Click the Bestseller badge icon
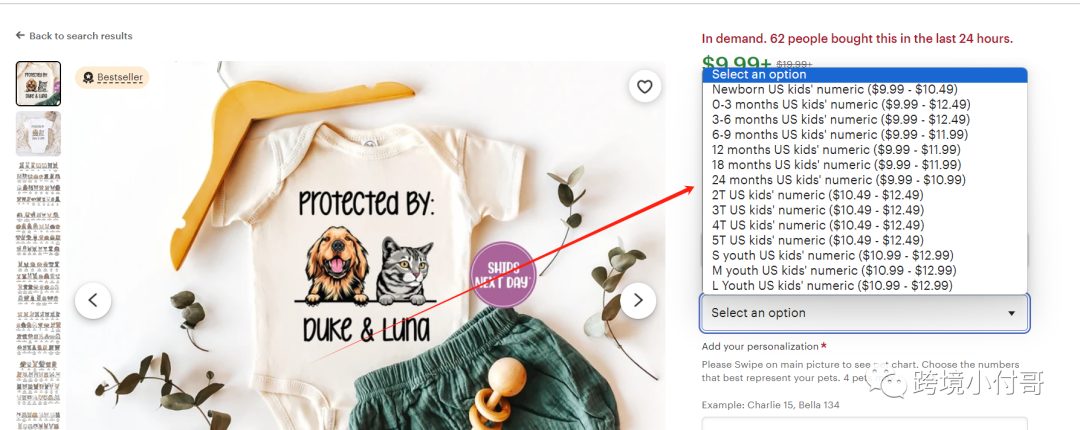Viewport: 1080px width, 430px height. [x=88, y=78]
